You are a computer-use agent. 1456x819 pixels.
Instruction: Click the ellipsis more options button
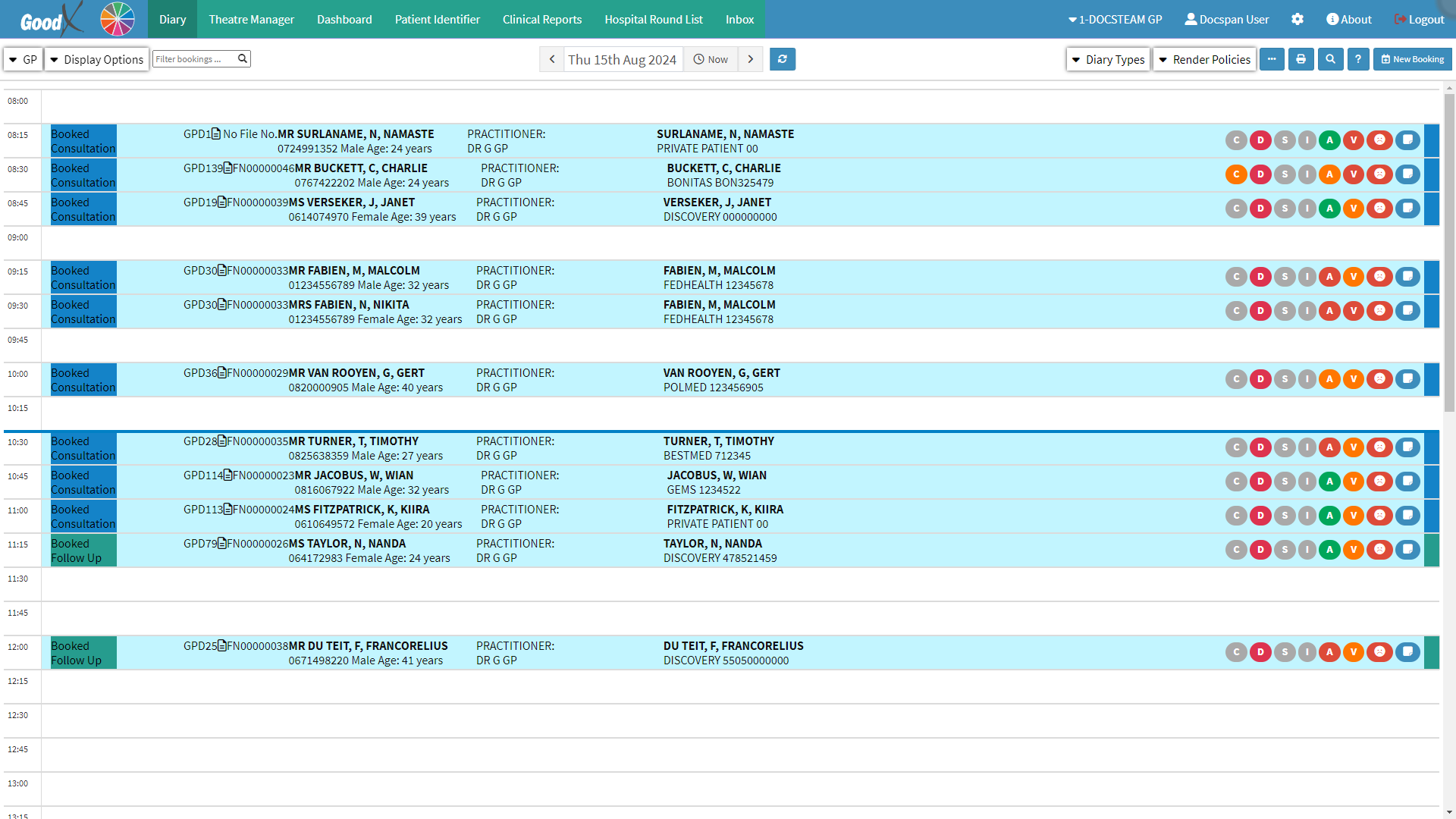[x=1272, y=59]
